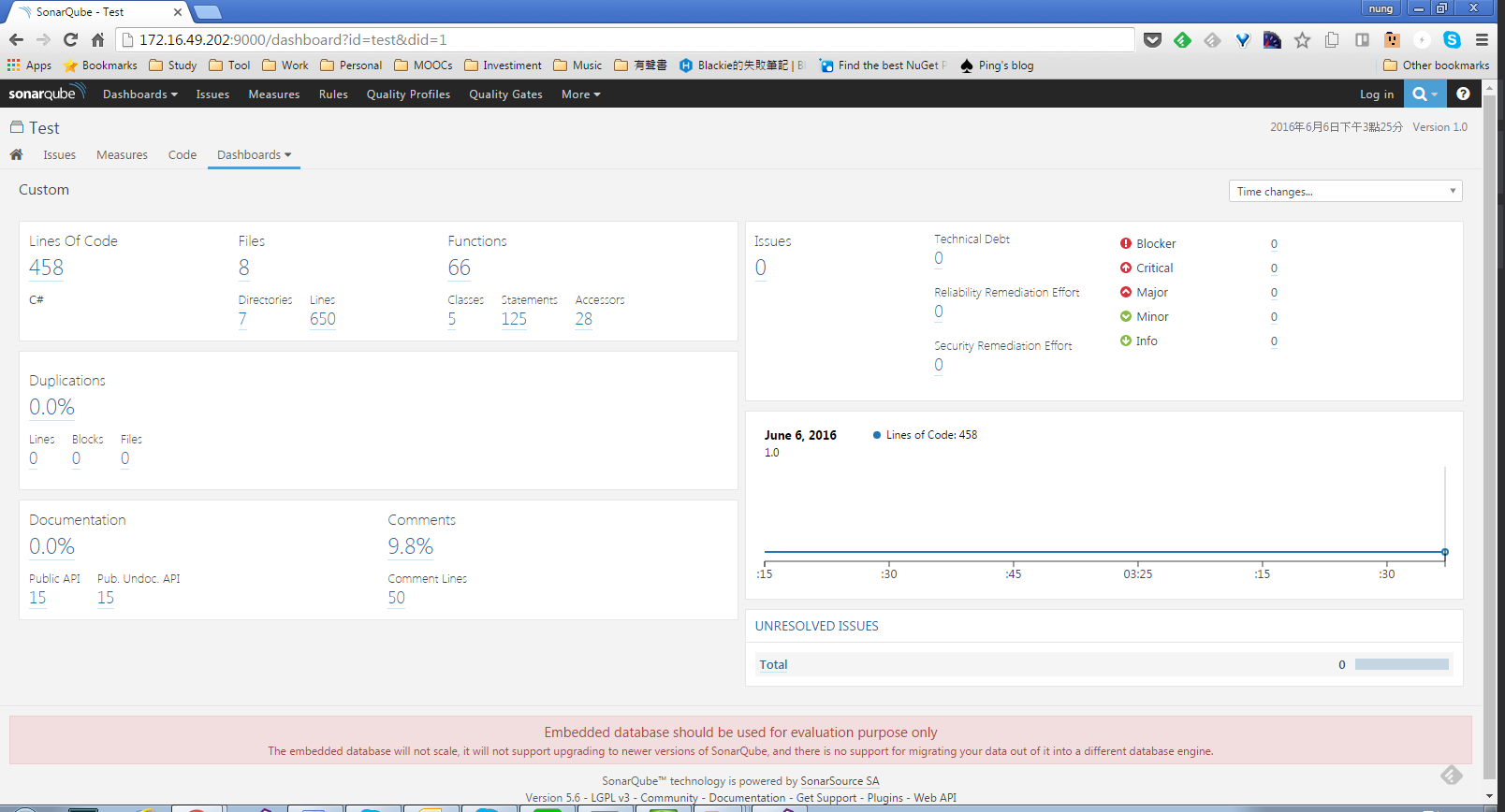Screen dimensions: 1505x812
Task: Open the Measures top menu item
Action: (x=274, y=94)
